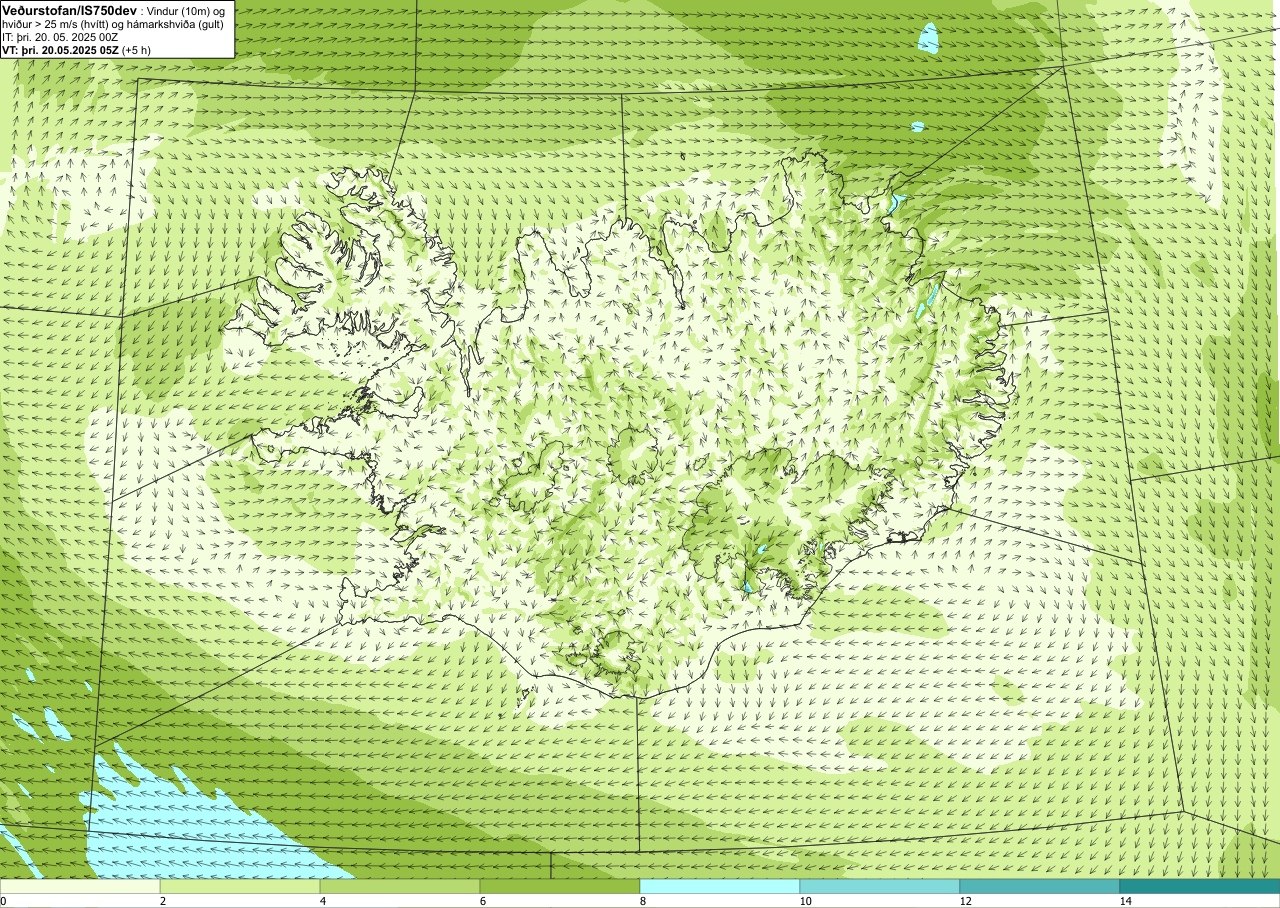Click the pale yellow 0–2 legend swatch

coord(80,886)
